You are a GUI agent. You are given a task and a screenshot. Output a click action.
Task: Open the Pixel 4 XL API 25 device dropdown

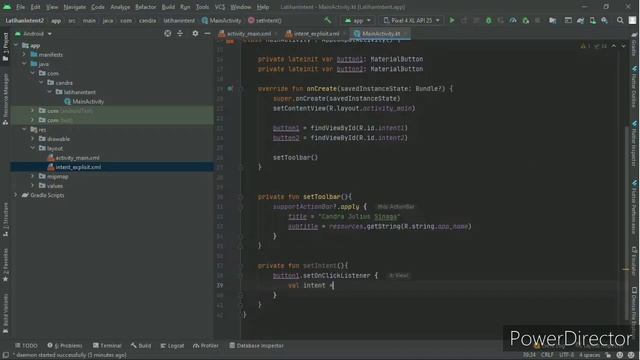point(411,20)
